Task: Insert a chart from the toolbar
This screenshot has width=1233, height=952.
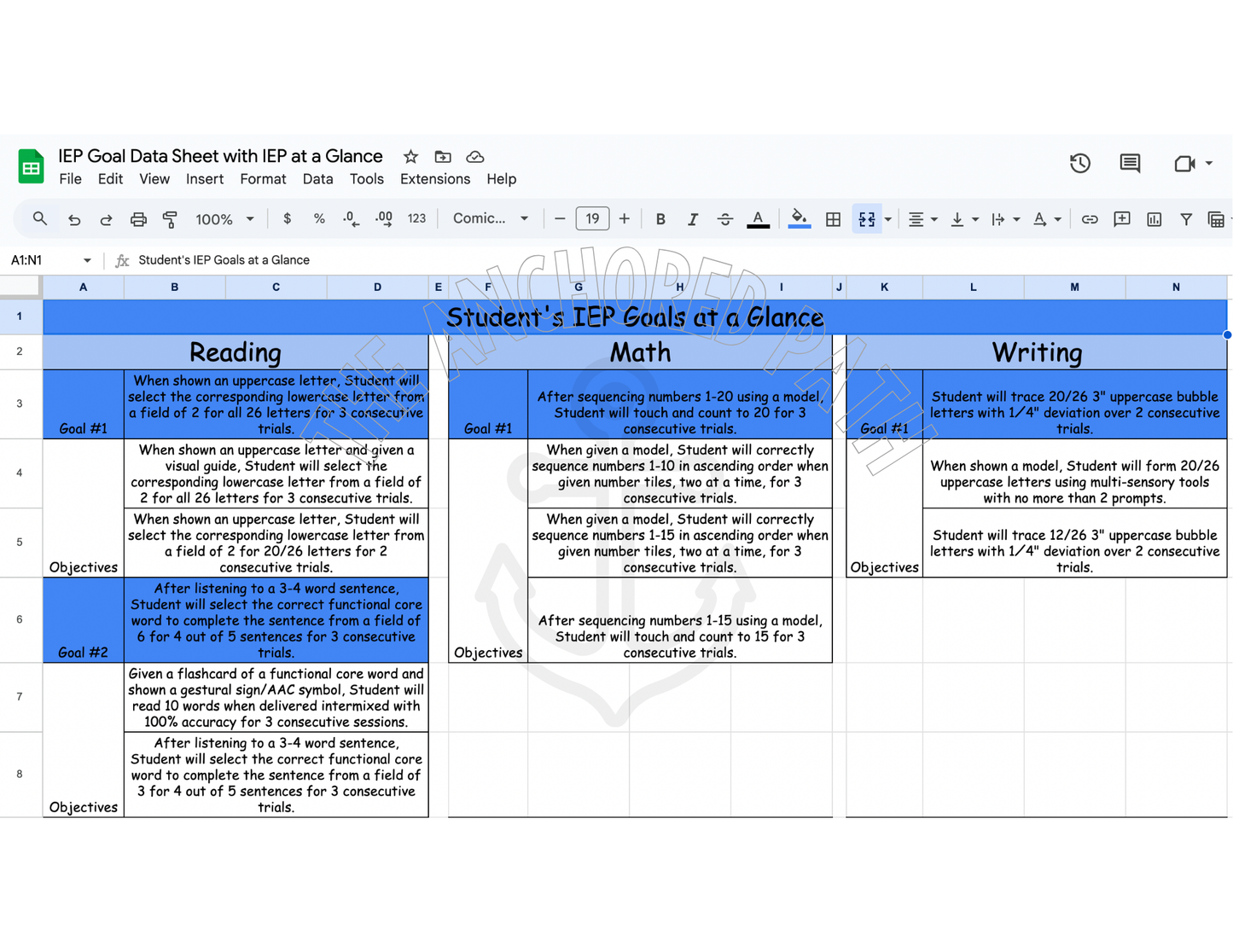Action: point(1154,219)
